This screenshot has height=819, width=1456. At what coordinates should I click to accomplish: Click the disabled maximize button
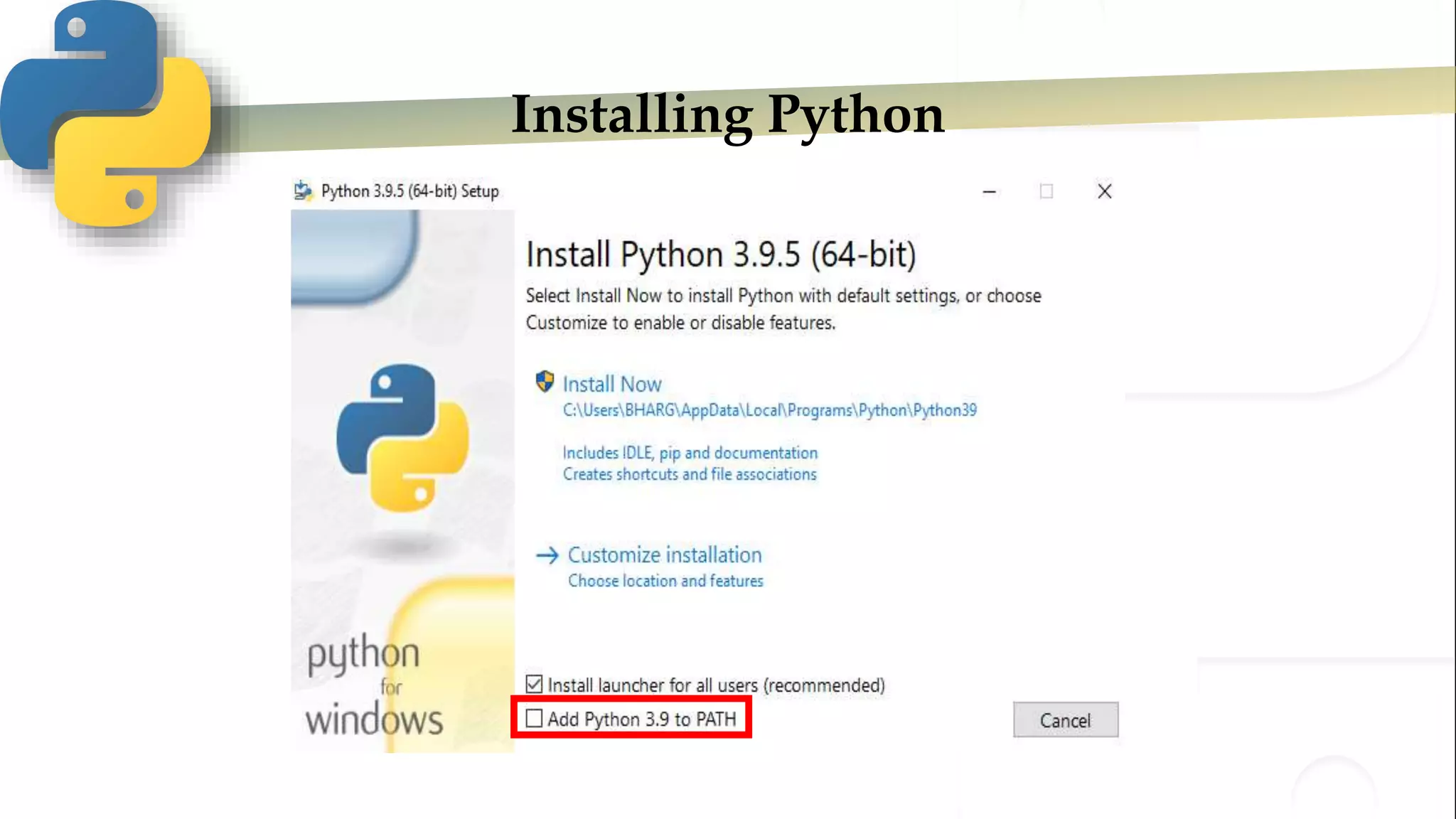[1046, 191]
